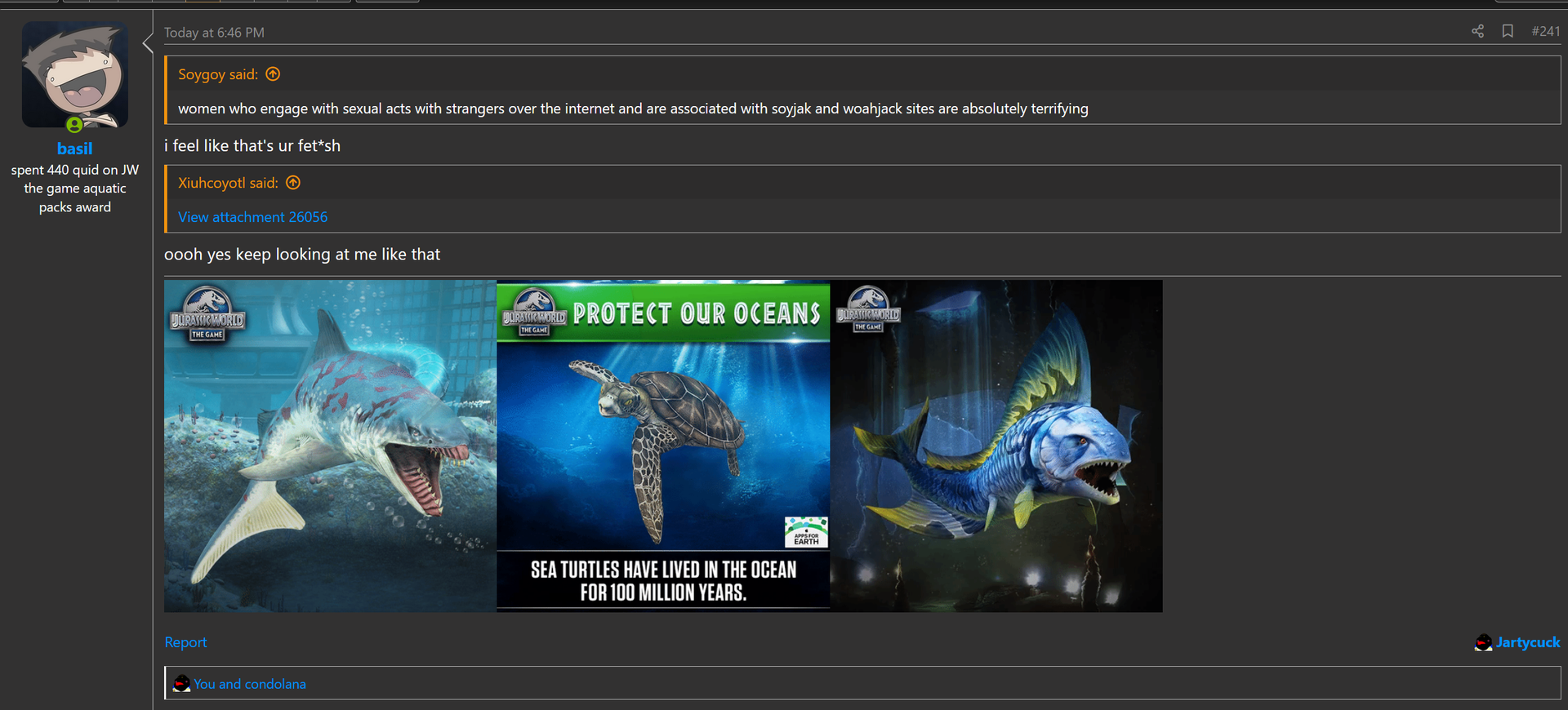Open the You and condolana reactions list
Viewport: 1568px width, 710px height.
(249, 684)
